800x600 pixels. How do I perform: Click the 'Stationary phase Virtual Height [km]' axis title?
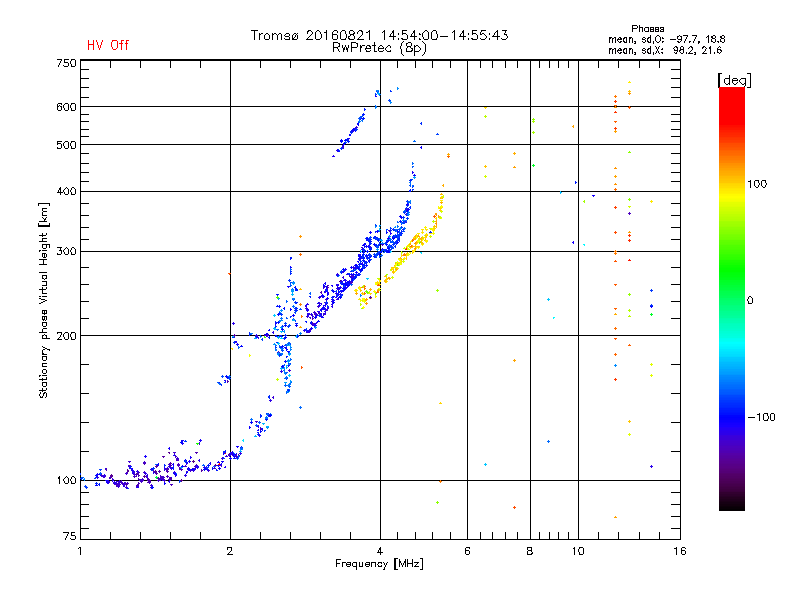click(44, 300)
